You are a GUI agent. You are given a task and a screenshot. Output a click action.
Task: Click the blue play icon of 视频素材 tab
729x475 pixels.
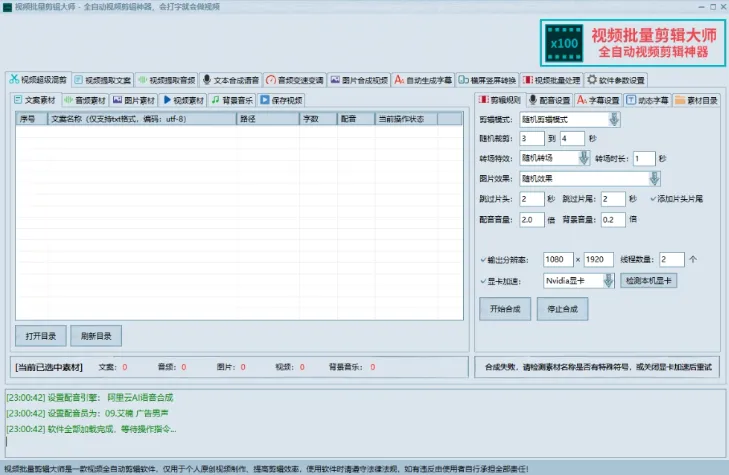(167, 100)
